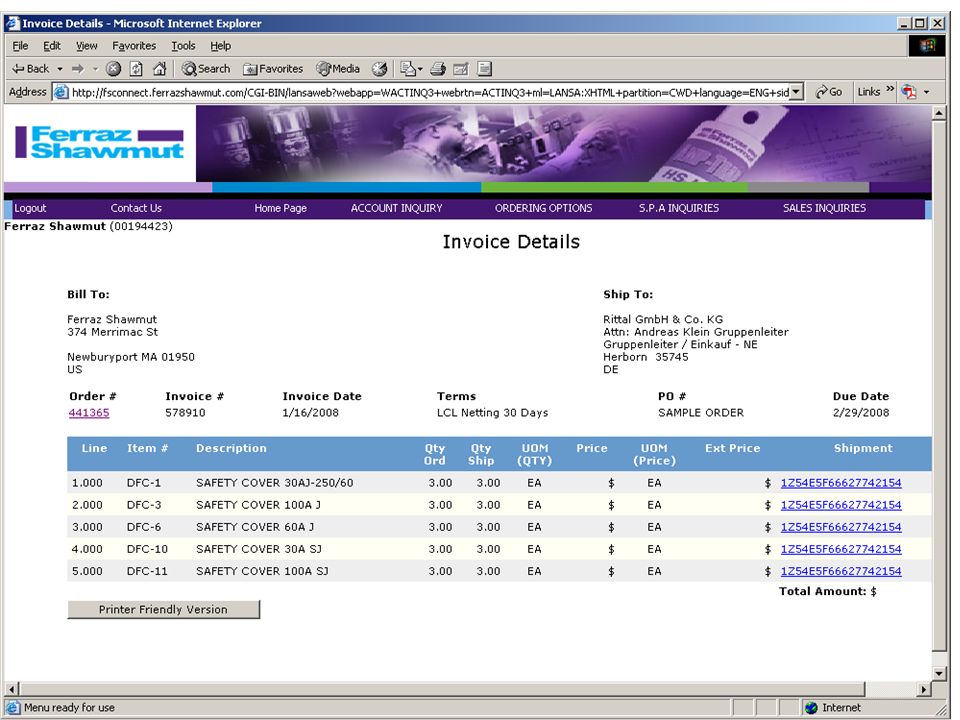Go to the browser Home icon
960x720 pixels.
pyautogui.click(x=159, y=69)
